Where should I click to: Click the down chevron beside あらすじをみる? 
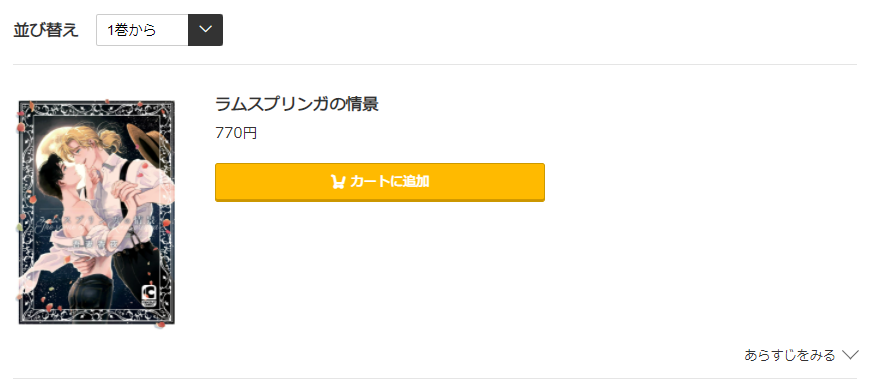(850, 355)
